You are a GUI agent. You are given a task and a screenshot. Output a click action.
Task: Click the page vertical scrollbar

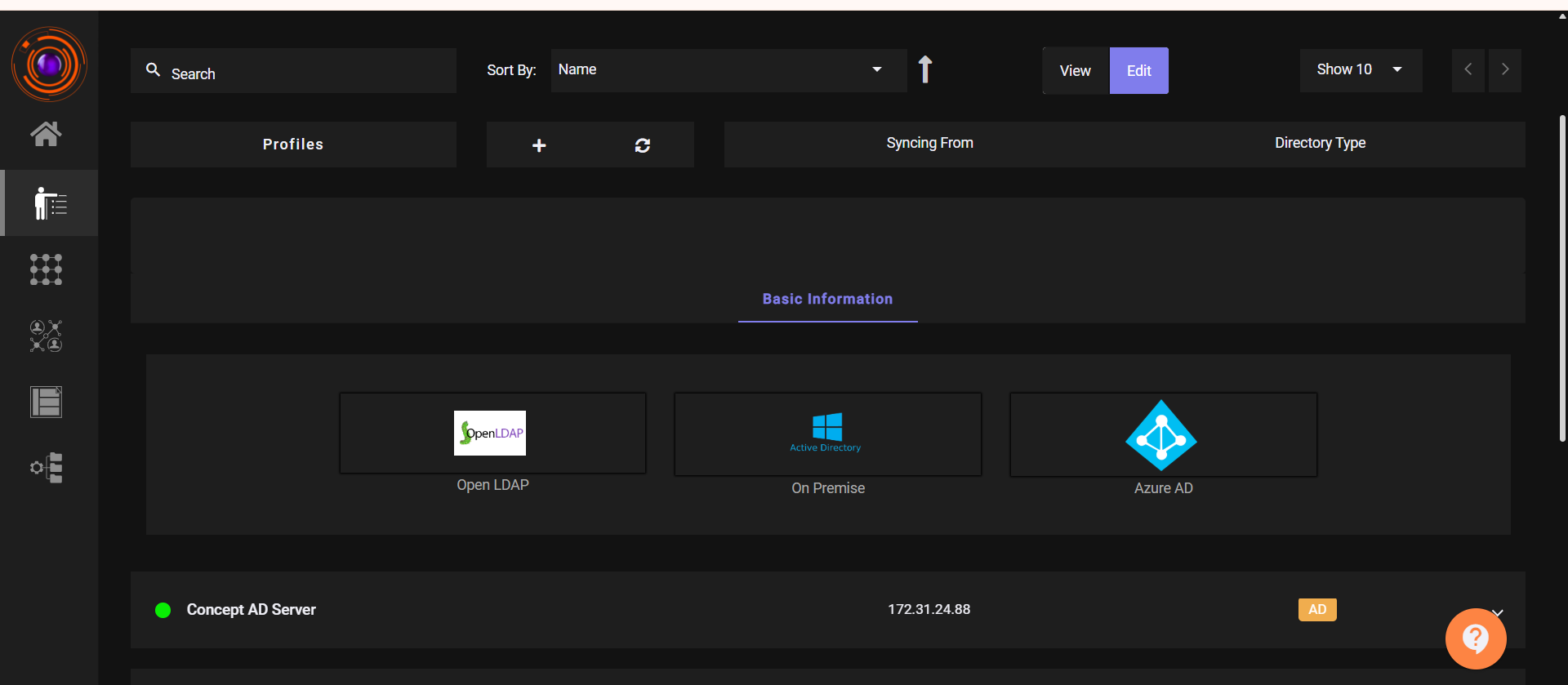point(1562,278)
